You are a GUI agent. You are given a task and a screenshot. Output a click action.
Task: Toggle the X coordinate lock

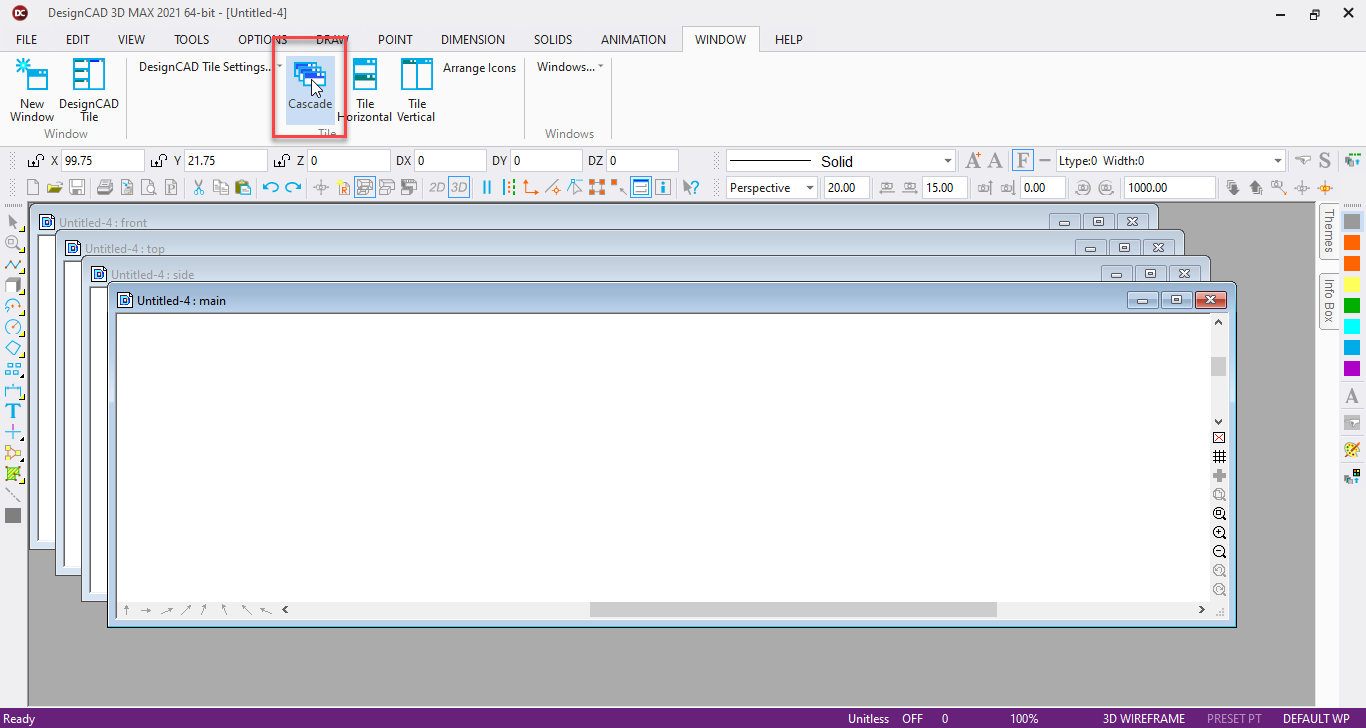click(x=37, y=160)
